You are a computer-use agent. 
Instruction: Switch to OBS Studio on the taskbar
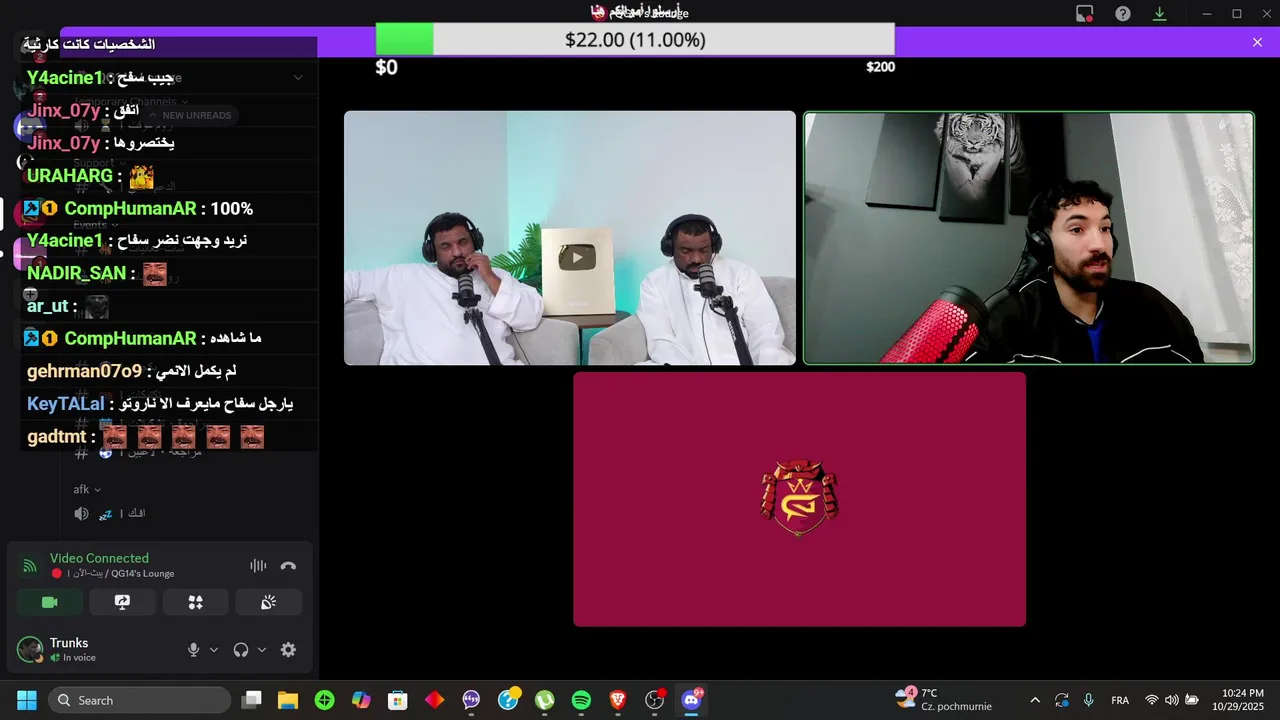[655, 700]
